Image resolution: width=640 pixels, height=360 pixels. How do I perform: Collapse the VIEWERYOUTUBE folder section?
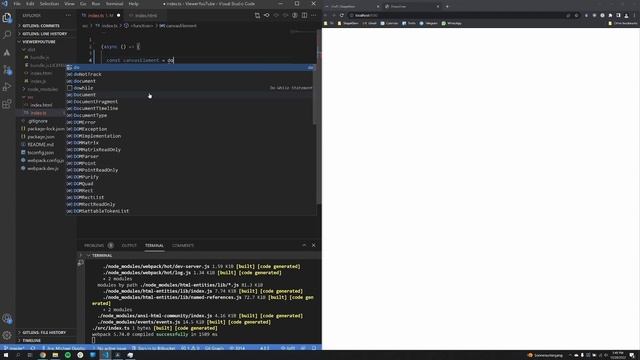point(39,42)
